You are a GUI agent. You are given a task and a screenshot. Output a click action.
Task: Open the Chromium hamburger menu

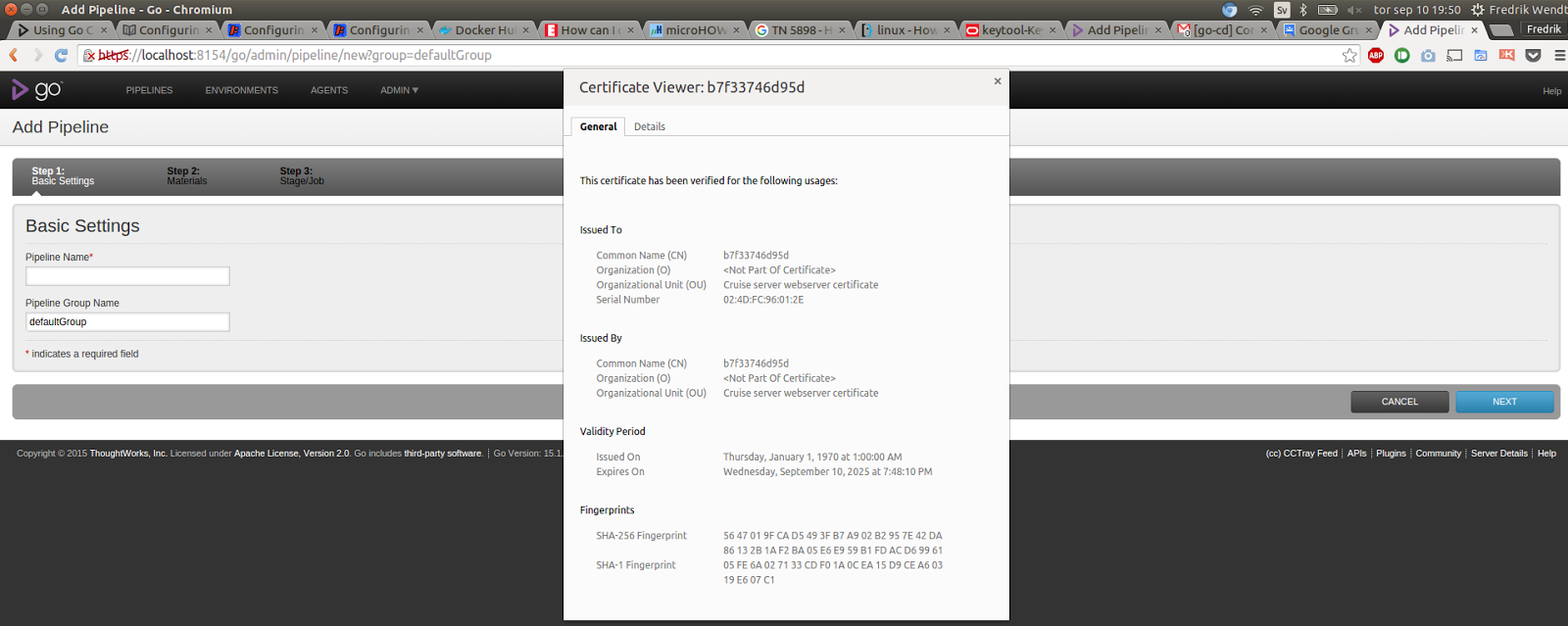tap(1559, 55)
